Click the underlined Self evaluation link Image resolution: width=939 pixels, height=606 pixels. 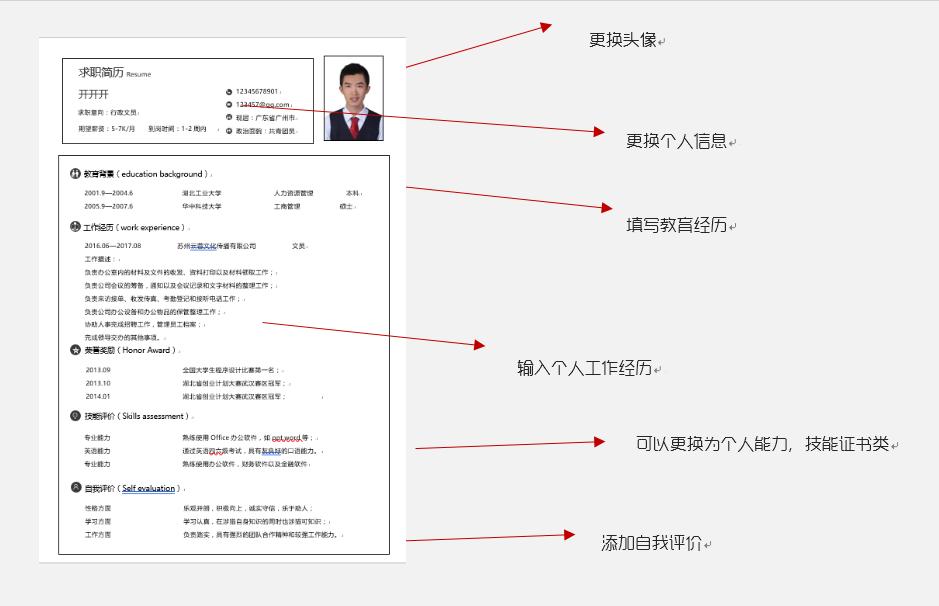coord(146,487)
